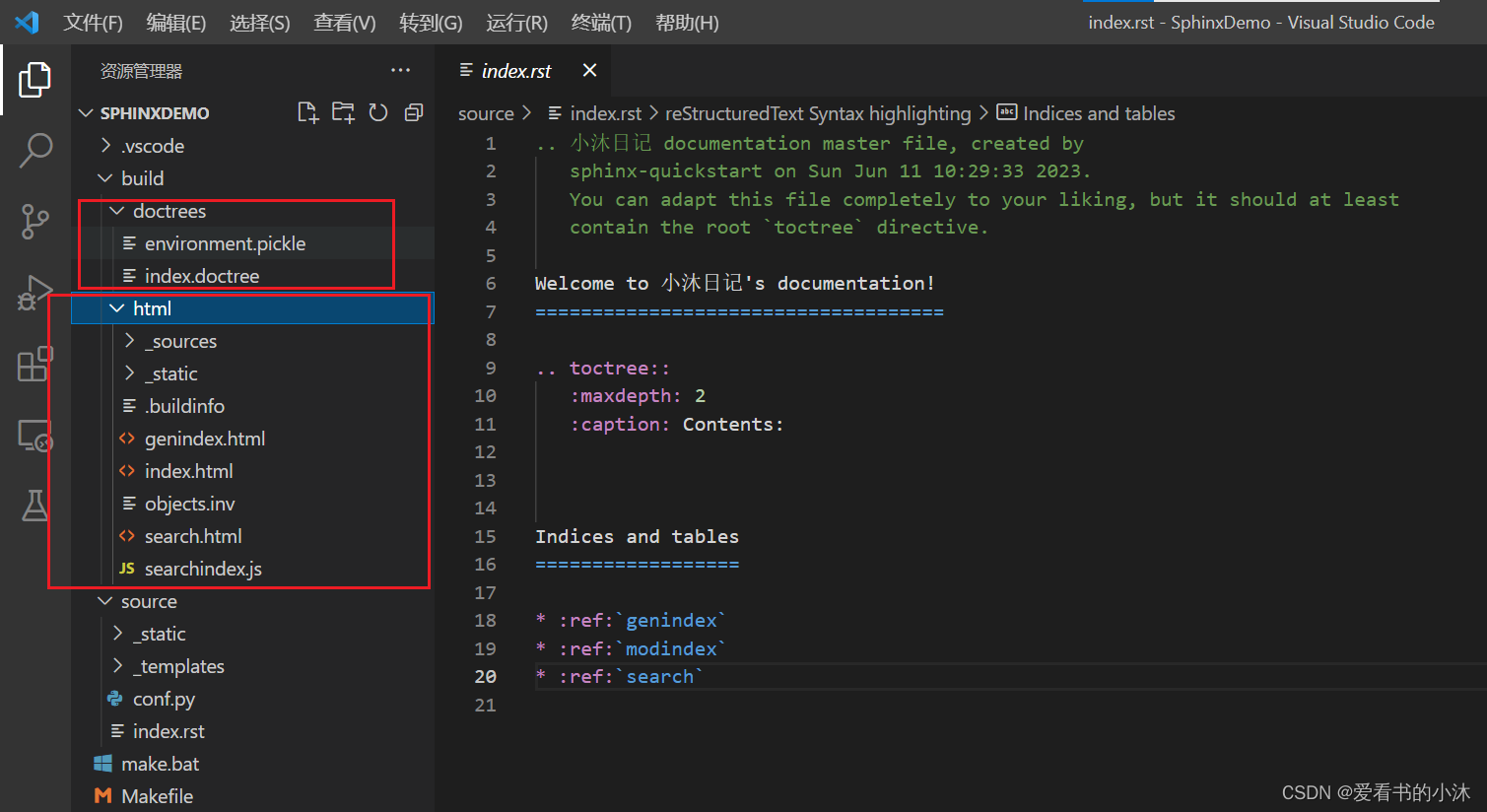Refresh the explorer file tree
Viewport: 1487px width, 812px height.
tap(378, 112)
